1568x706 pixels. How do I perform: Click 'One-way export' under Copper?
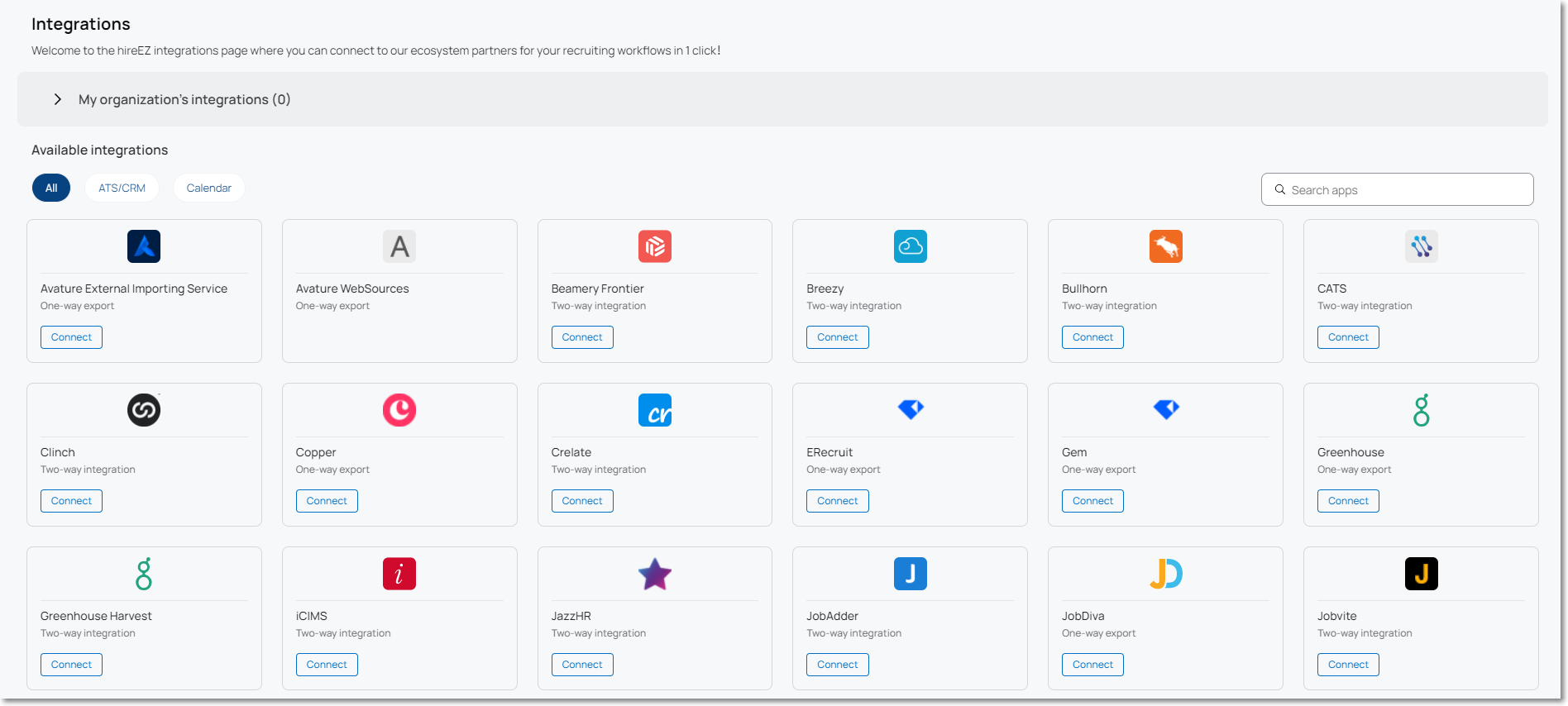click(x=332, y=470)
